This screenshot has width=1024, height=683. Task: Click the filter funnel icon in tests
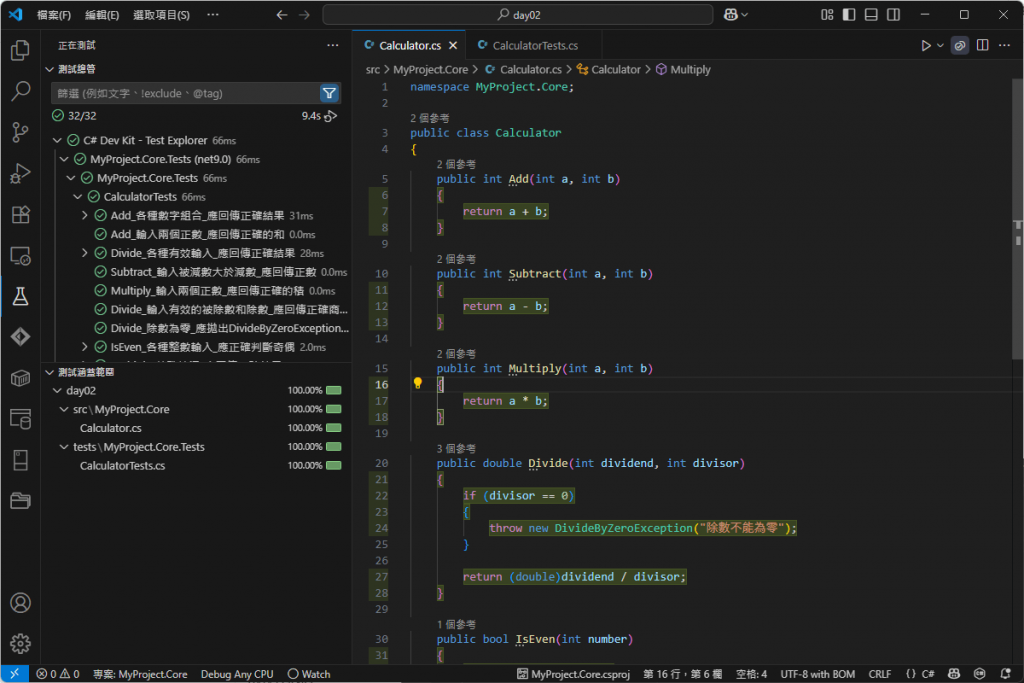329,93
